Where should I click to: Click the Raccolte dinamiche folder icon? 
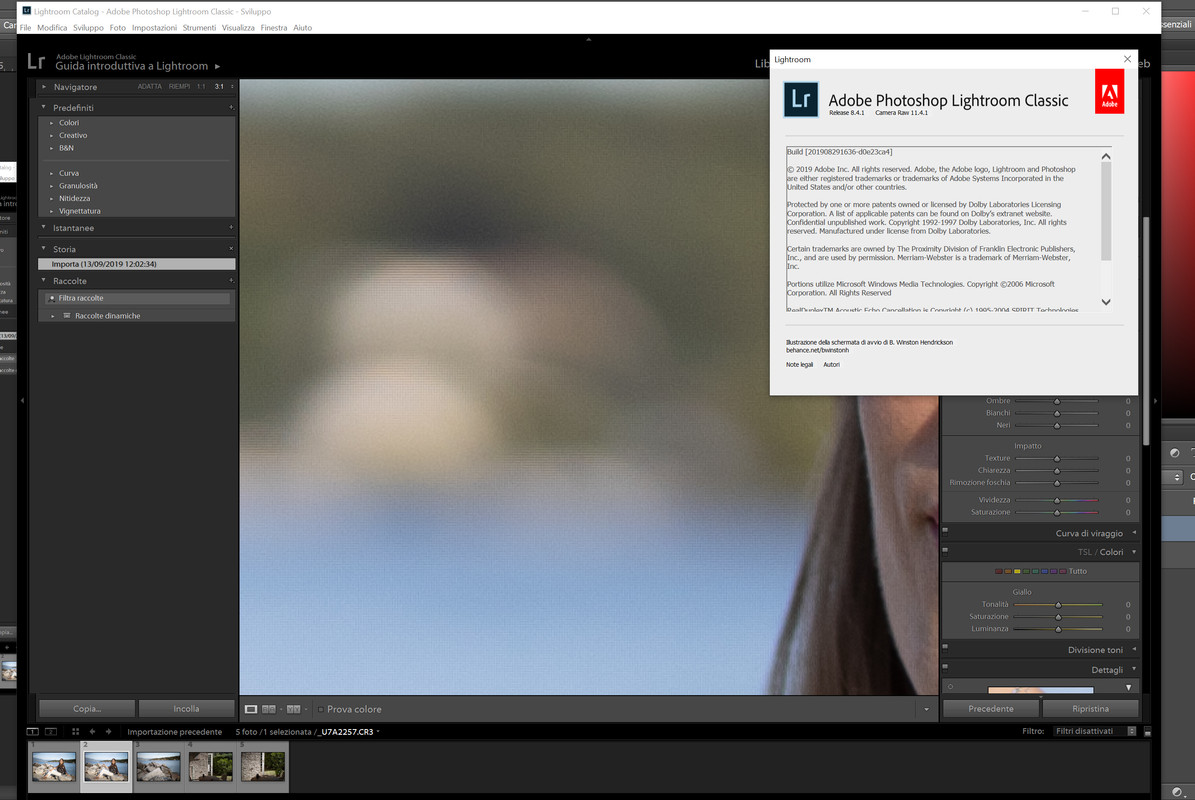coord(67,315)
